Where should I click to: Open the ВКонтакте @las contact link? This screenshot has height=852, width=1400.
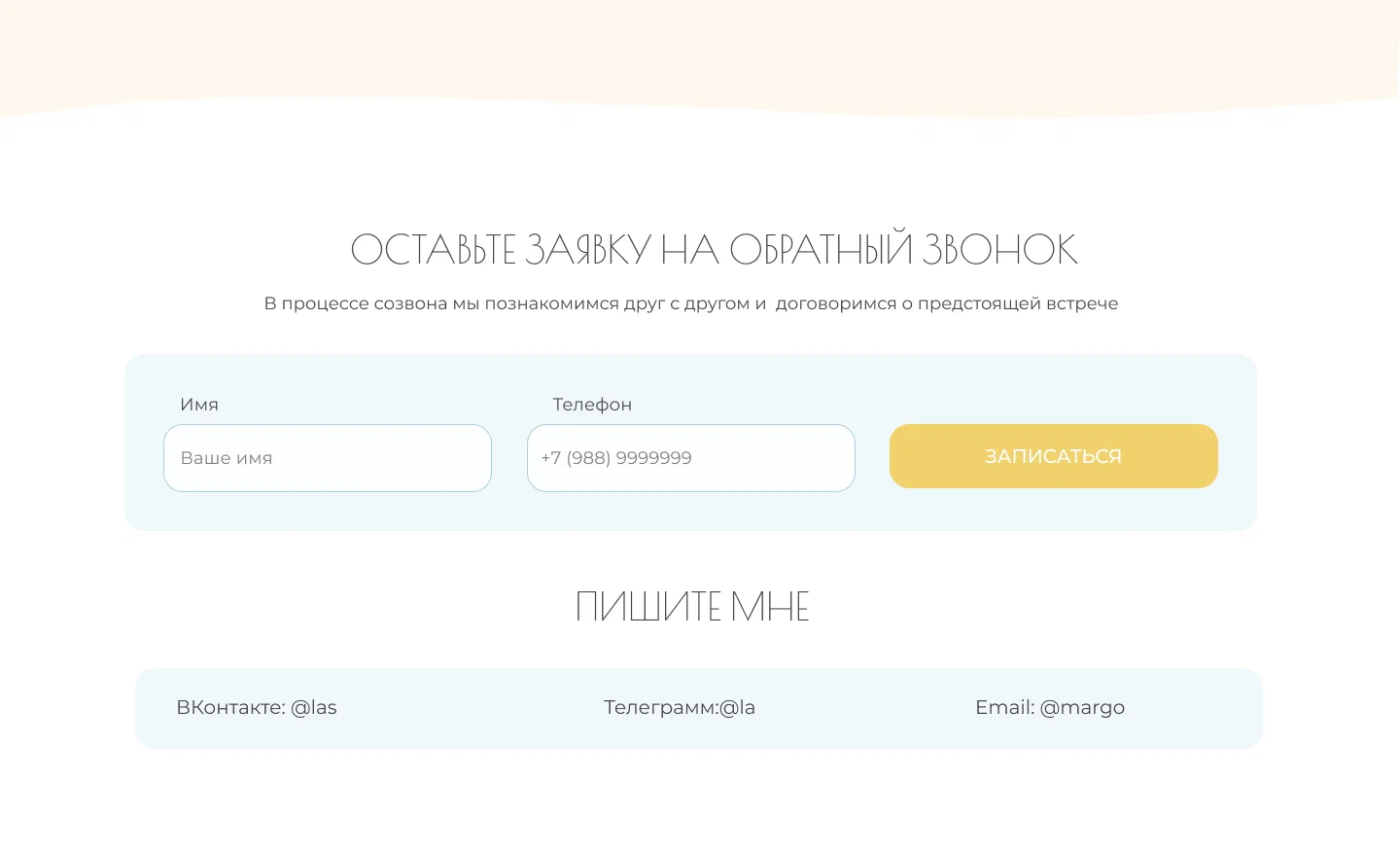pyautogui.click(x=257, y=707)
